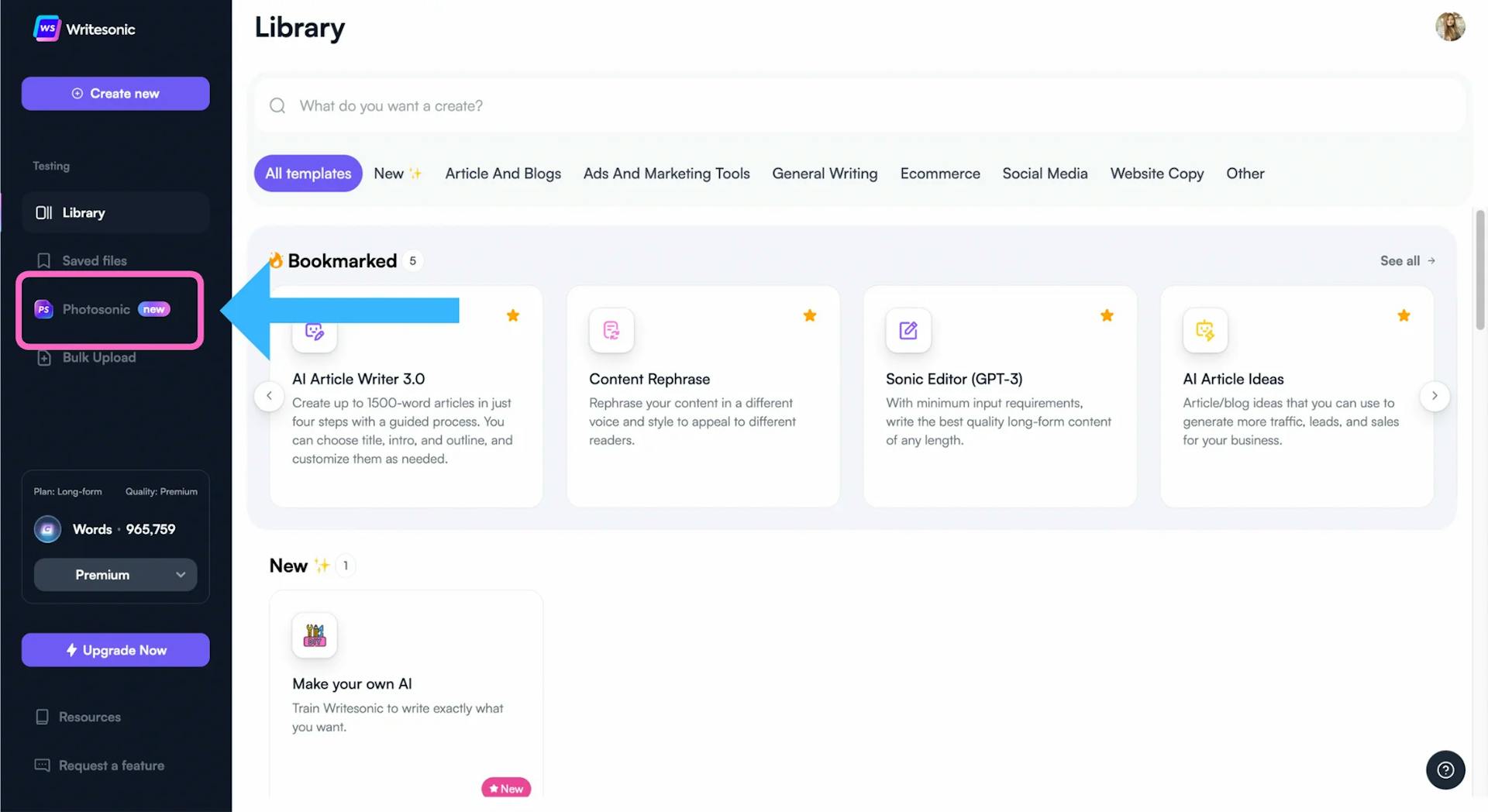This screenshot has height=812, width=1488.
Task: Click the Writesonic logo icon
Action: coord(46,29)
